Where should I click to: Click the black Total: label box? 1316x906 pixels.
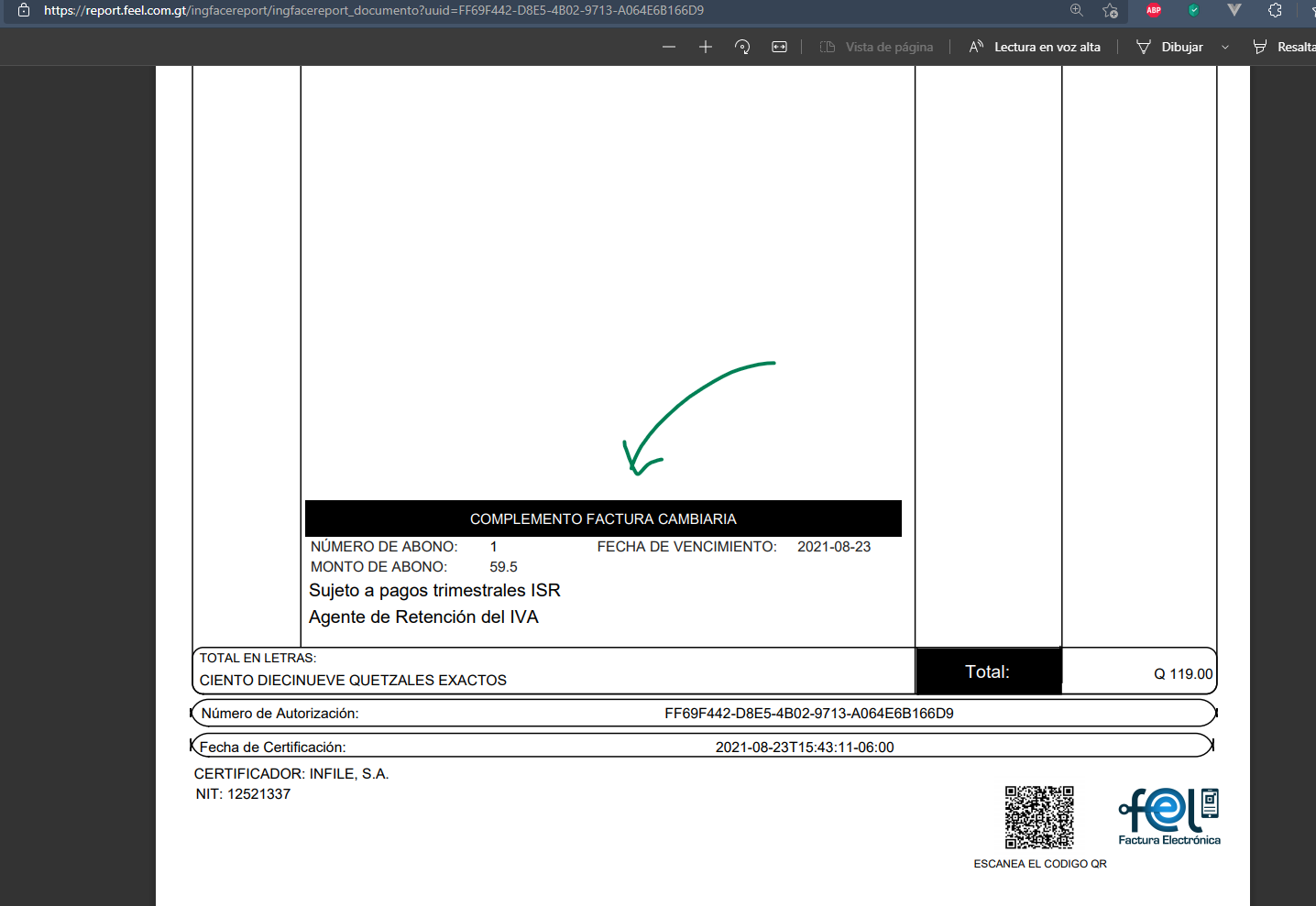tap(988, 671)
